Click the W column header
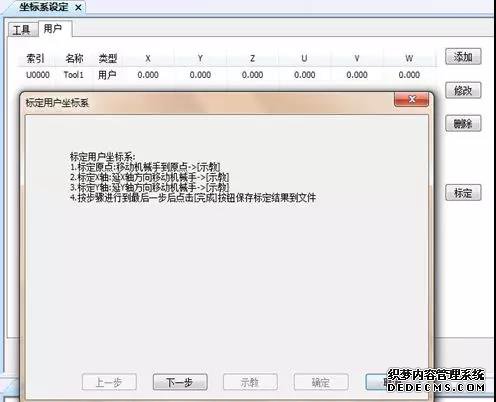 pos(409,58)
